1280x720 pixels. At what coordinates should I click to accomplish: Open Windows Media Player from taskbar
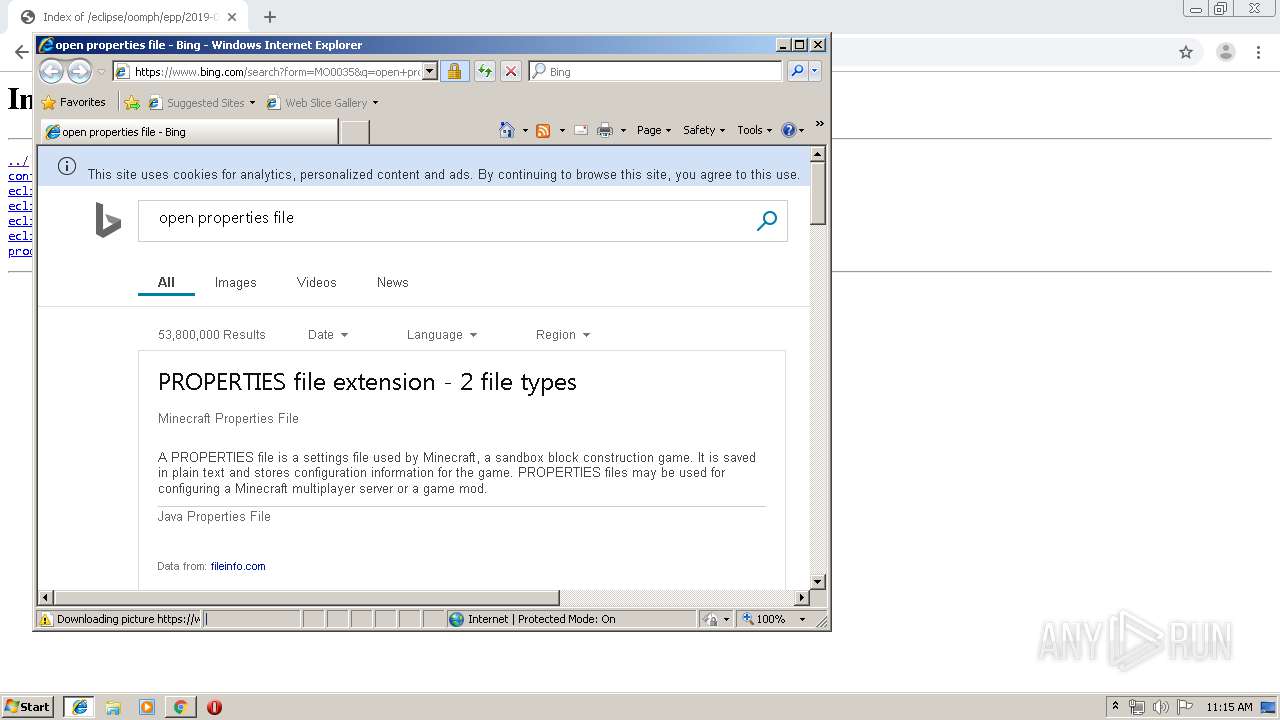(x=147, y=707)
